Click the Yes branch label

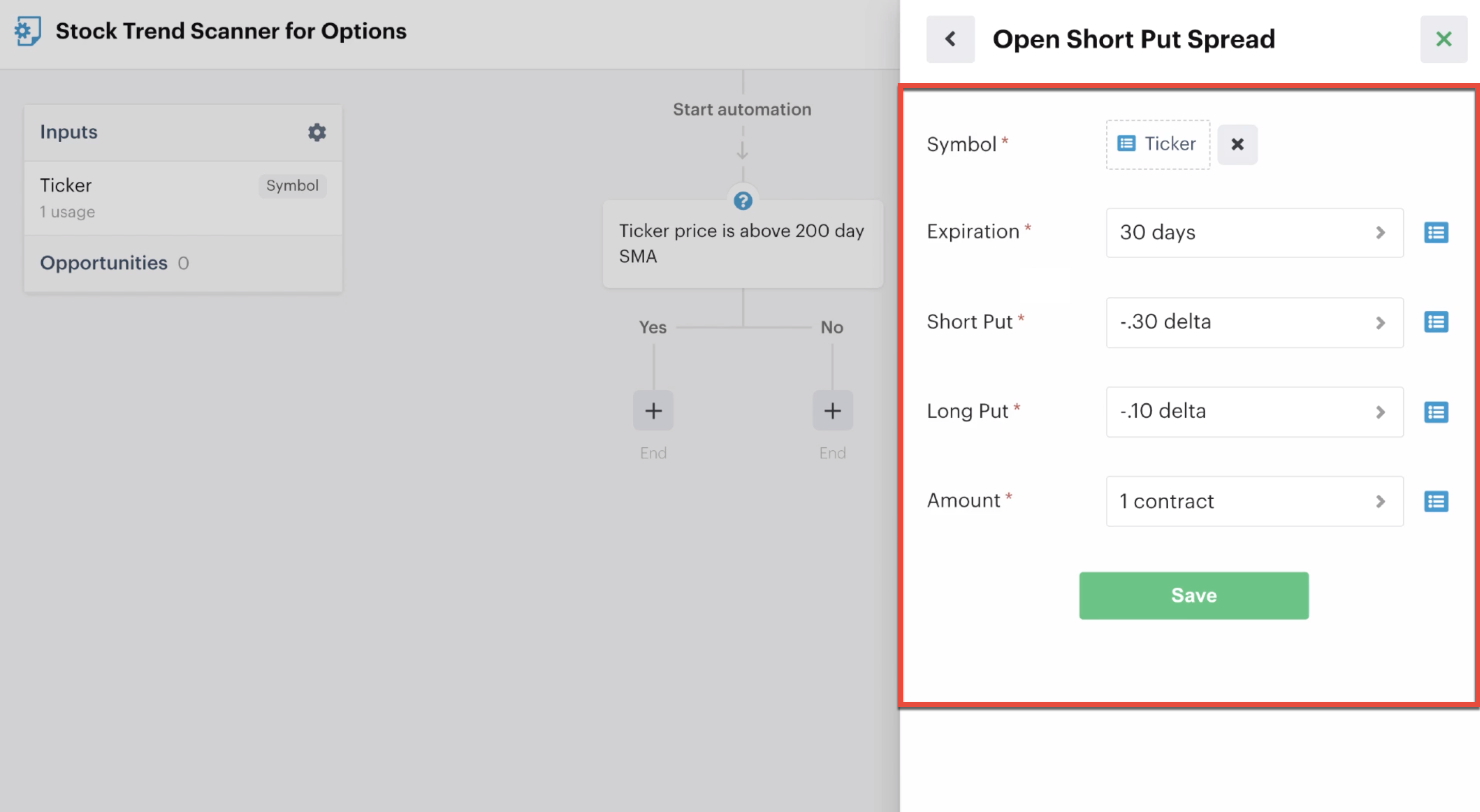[653, 327]
